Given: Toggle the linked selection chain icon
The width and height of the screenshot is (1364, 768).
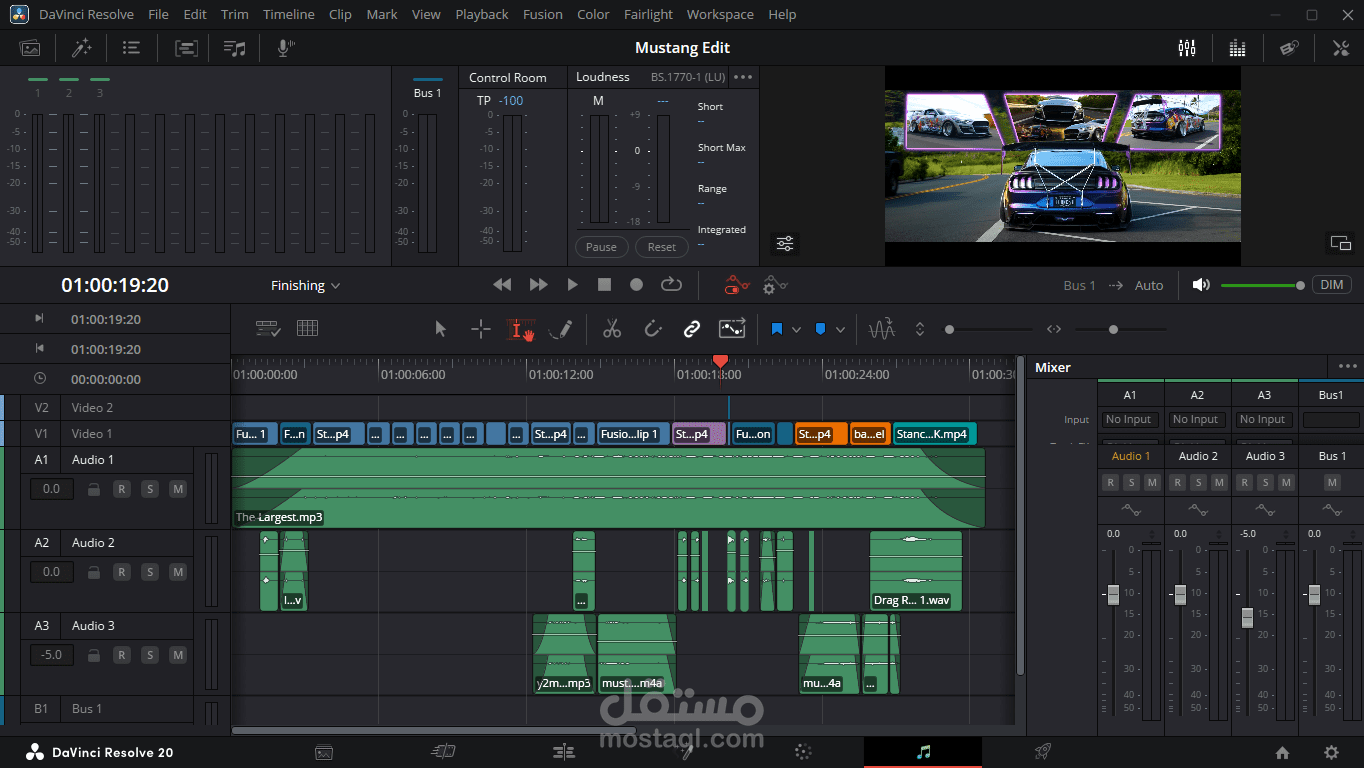Looking at the screenshot, I should (691, 329).
